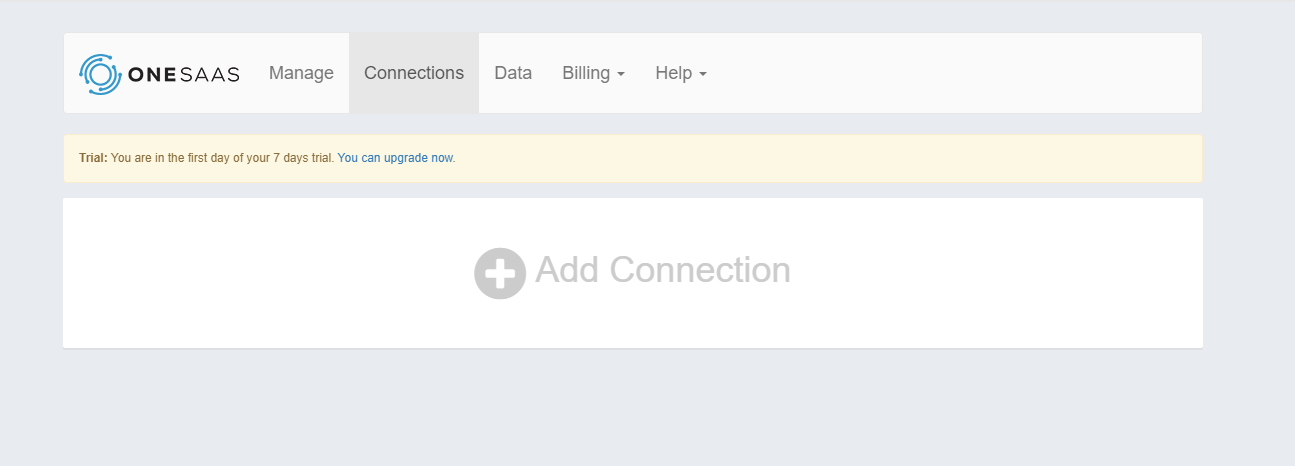Click the 7 days trial message text
Screen dimensions: 1295x466
pyautogui.click(x=222, y=158)
